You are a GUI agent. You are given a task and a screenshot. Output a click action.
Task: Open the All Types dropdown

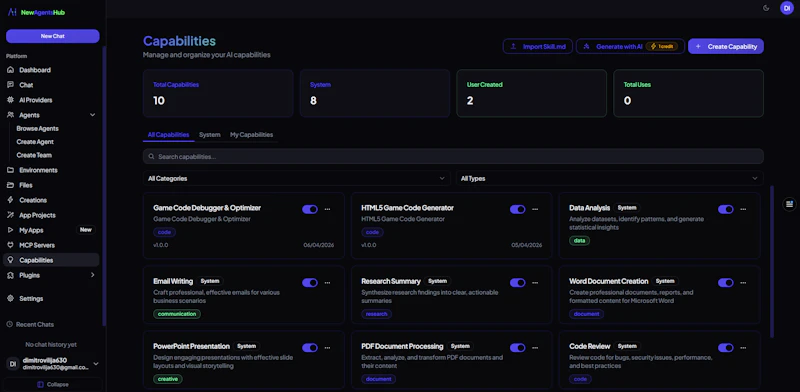click(609, 178)
